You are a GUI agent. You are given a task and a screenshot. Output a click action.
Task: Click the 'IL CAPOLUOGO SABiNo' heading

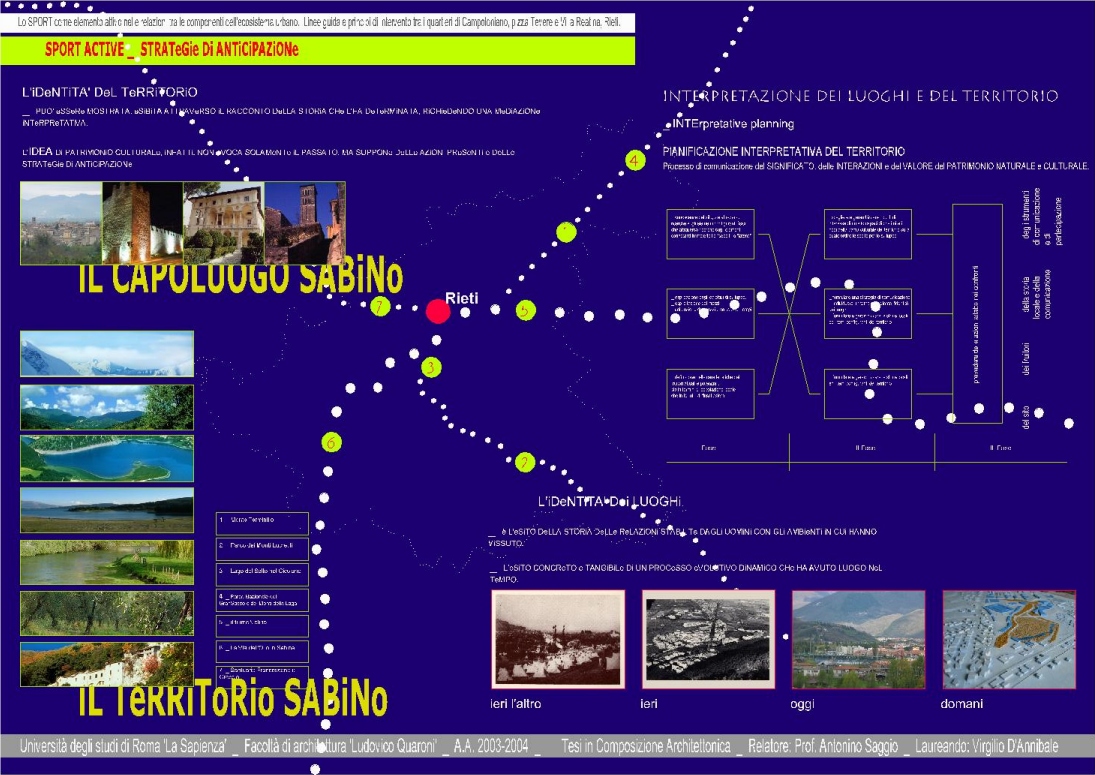(240, 277)
